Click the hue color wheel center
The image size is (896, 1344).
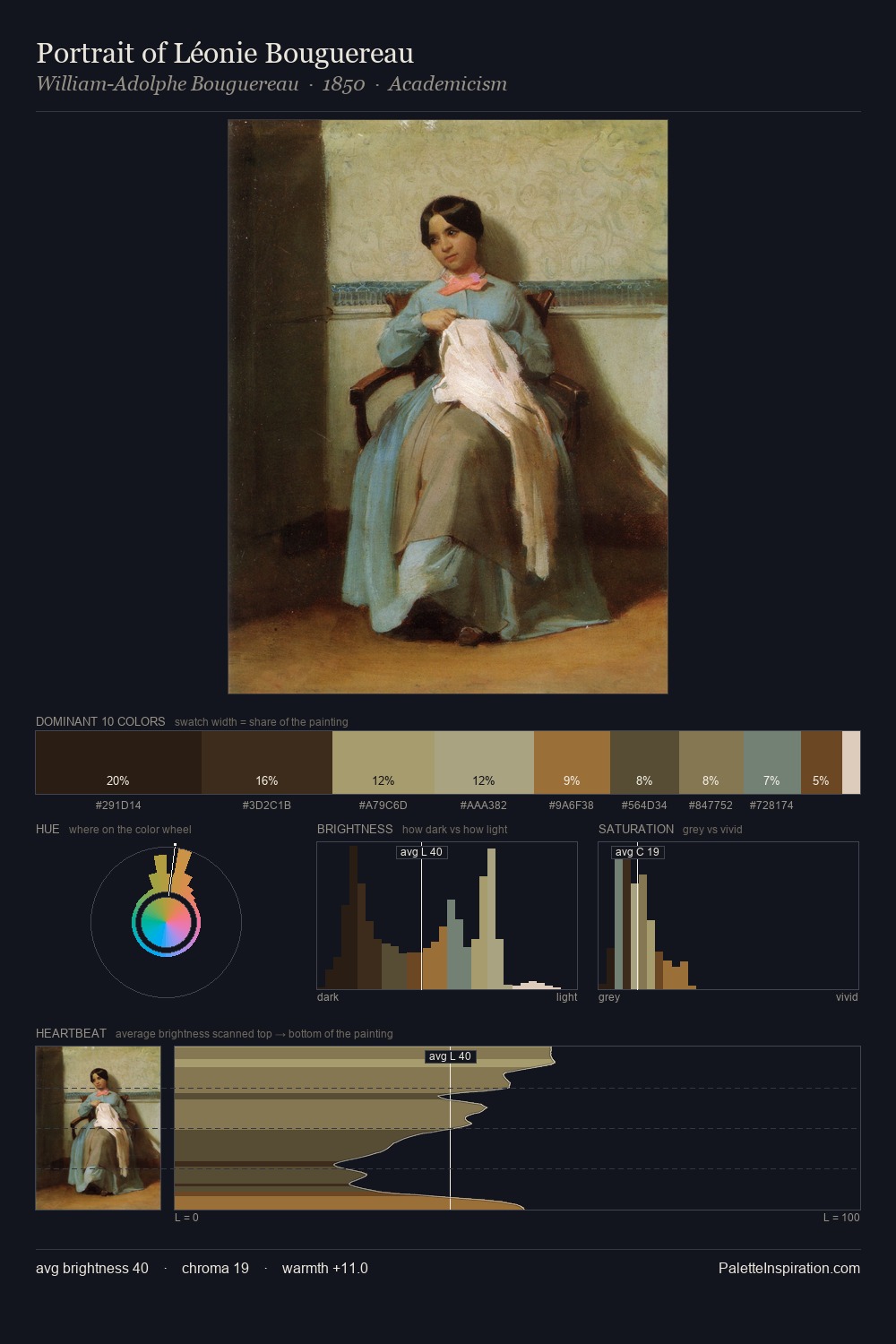(x=166, y=922)
